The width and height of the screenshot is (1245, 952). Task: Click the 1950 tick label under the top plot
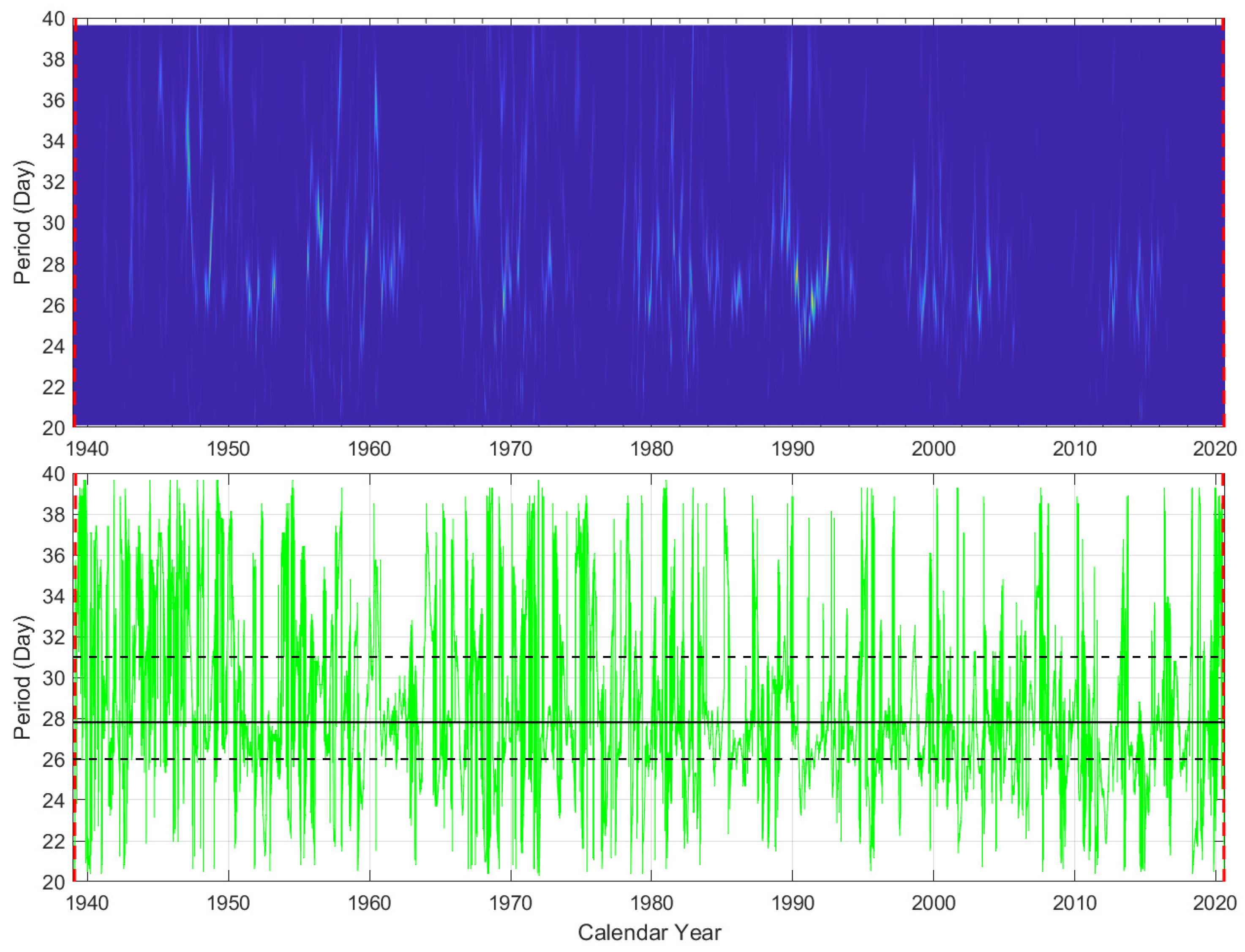pos(228,449)
